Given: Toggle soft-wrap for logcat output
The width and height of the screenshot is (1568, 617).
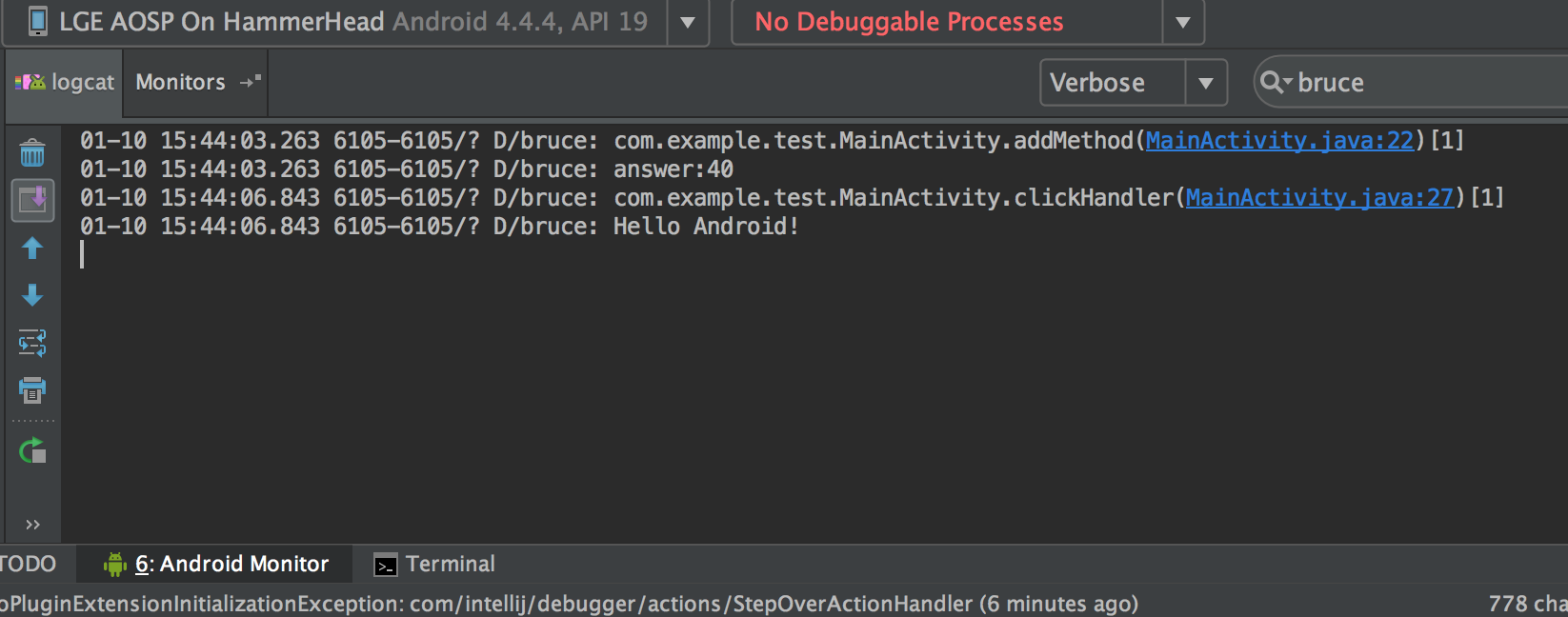Looking at the screenshot, I should tap(32, 343).
